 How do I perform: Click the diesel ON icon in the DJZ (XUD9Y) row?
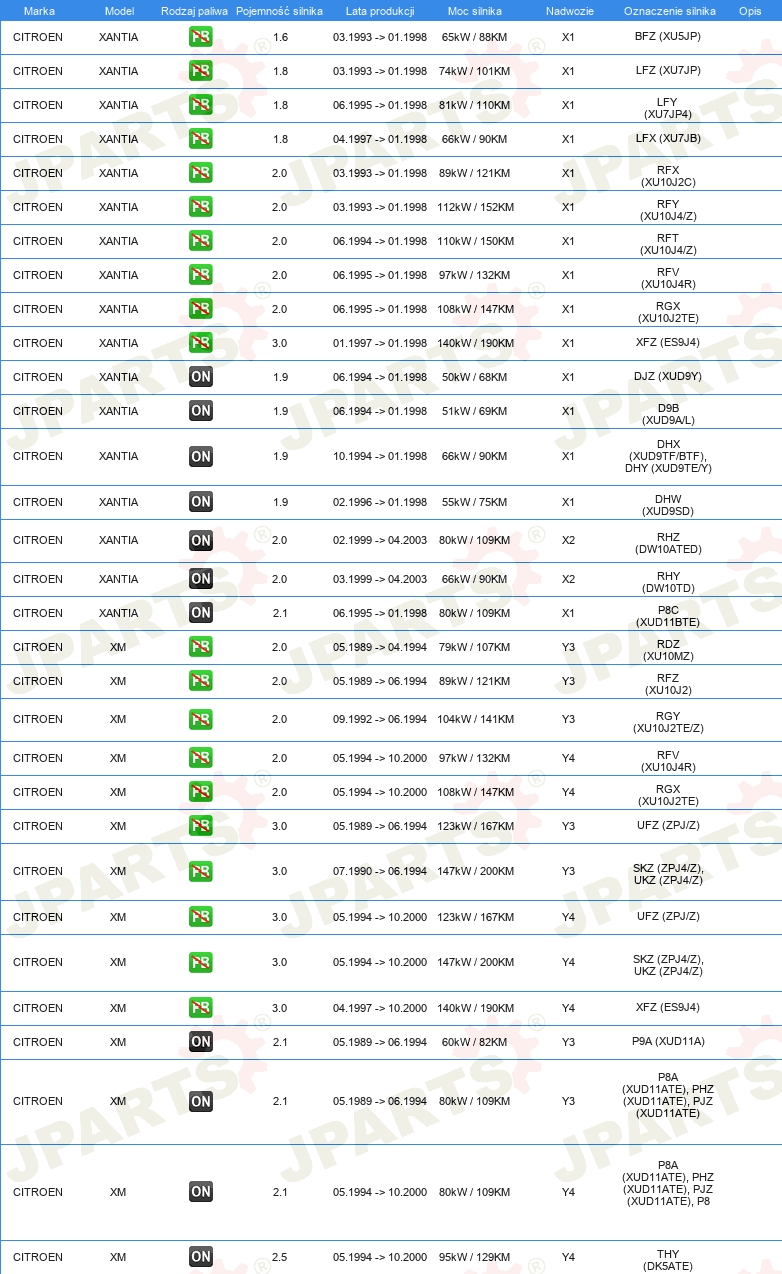click(201, 377)
